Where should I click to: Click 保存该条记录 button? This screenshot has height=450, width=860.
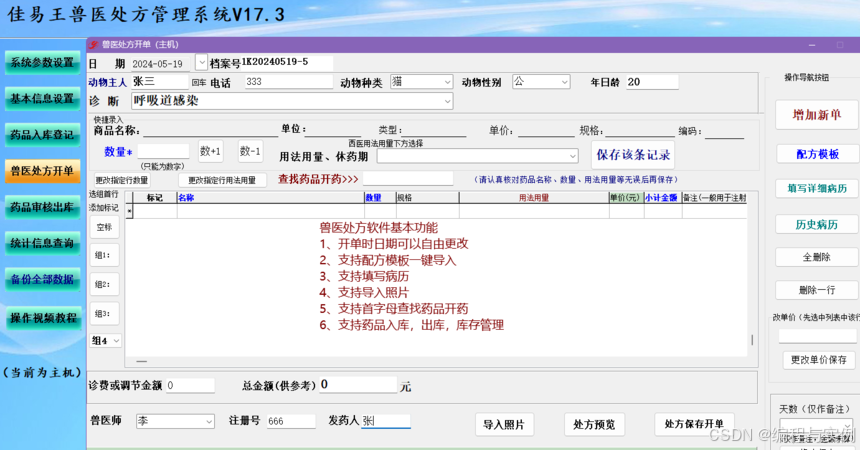coord(633,155)
